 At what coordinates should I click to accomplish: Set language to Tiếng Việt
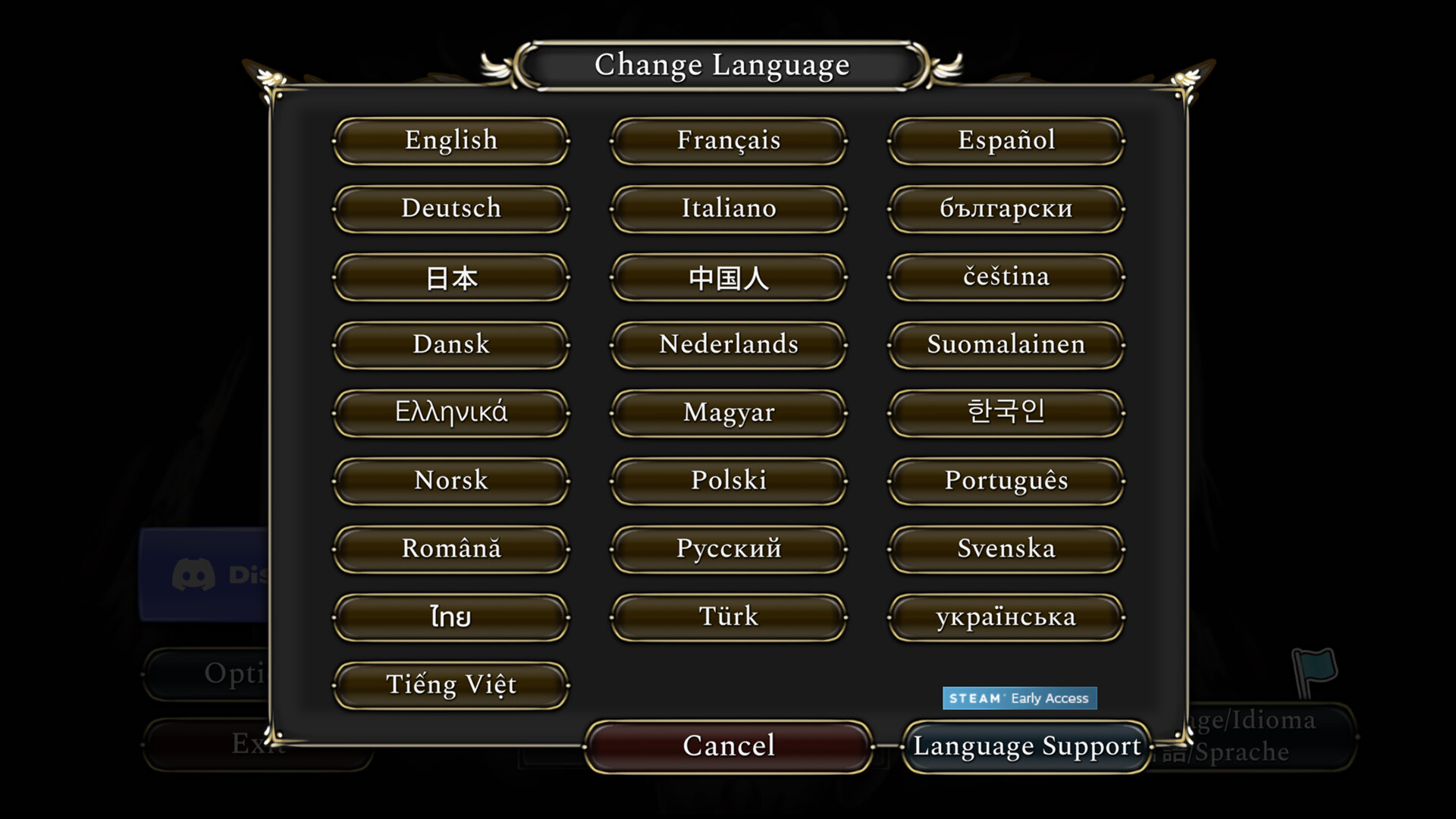tap(450, 683)
